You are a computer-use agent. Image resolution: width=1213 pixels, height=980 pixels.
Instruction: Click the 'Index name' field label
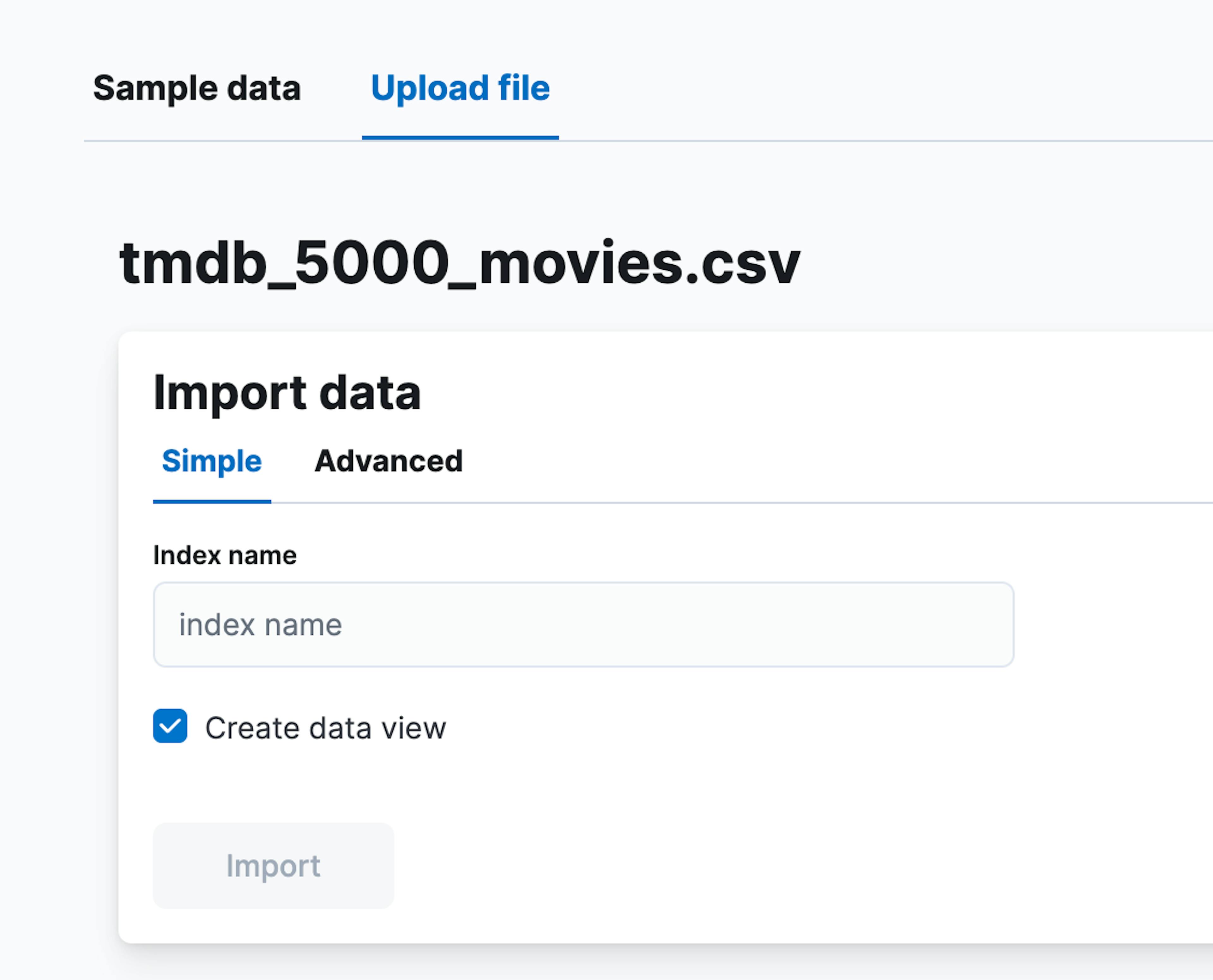225,555
